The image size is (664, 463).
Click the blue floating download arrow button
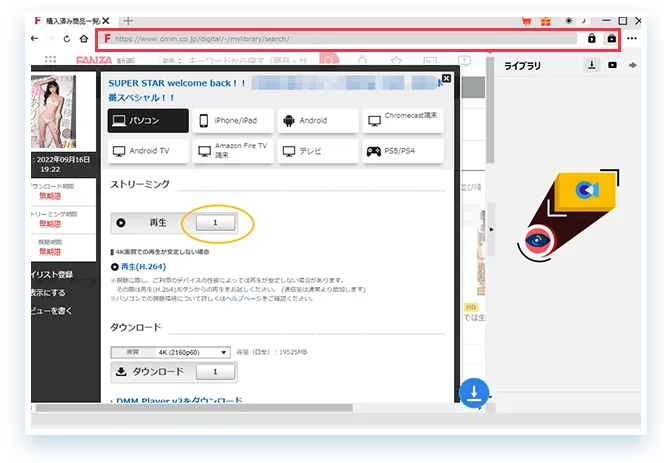pyautogui.click(x=474, y=393)
